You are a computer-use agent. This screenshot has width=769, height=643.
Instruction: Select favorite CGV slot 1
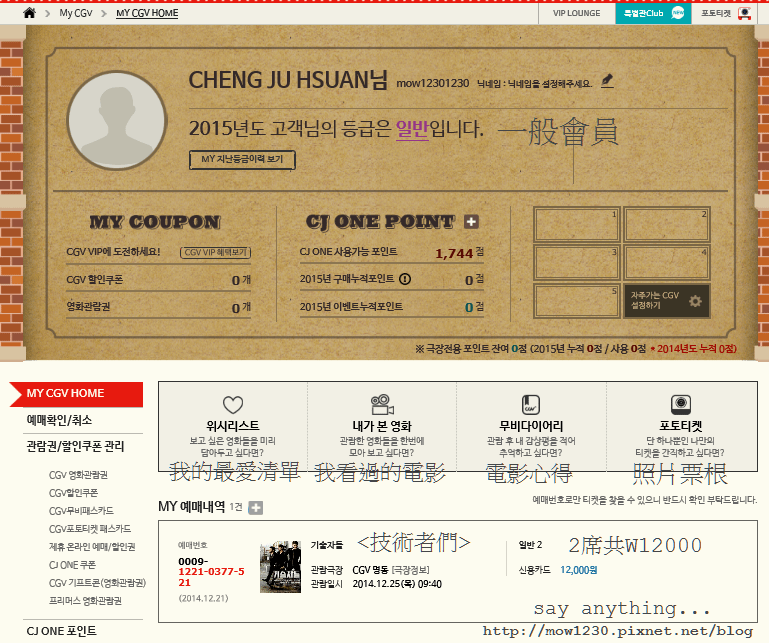coord(577,224)
